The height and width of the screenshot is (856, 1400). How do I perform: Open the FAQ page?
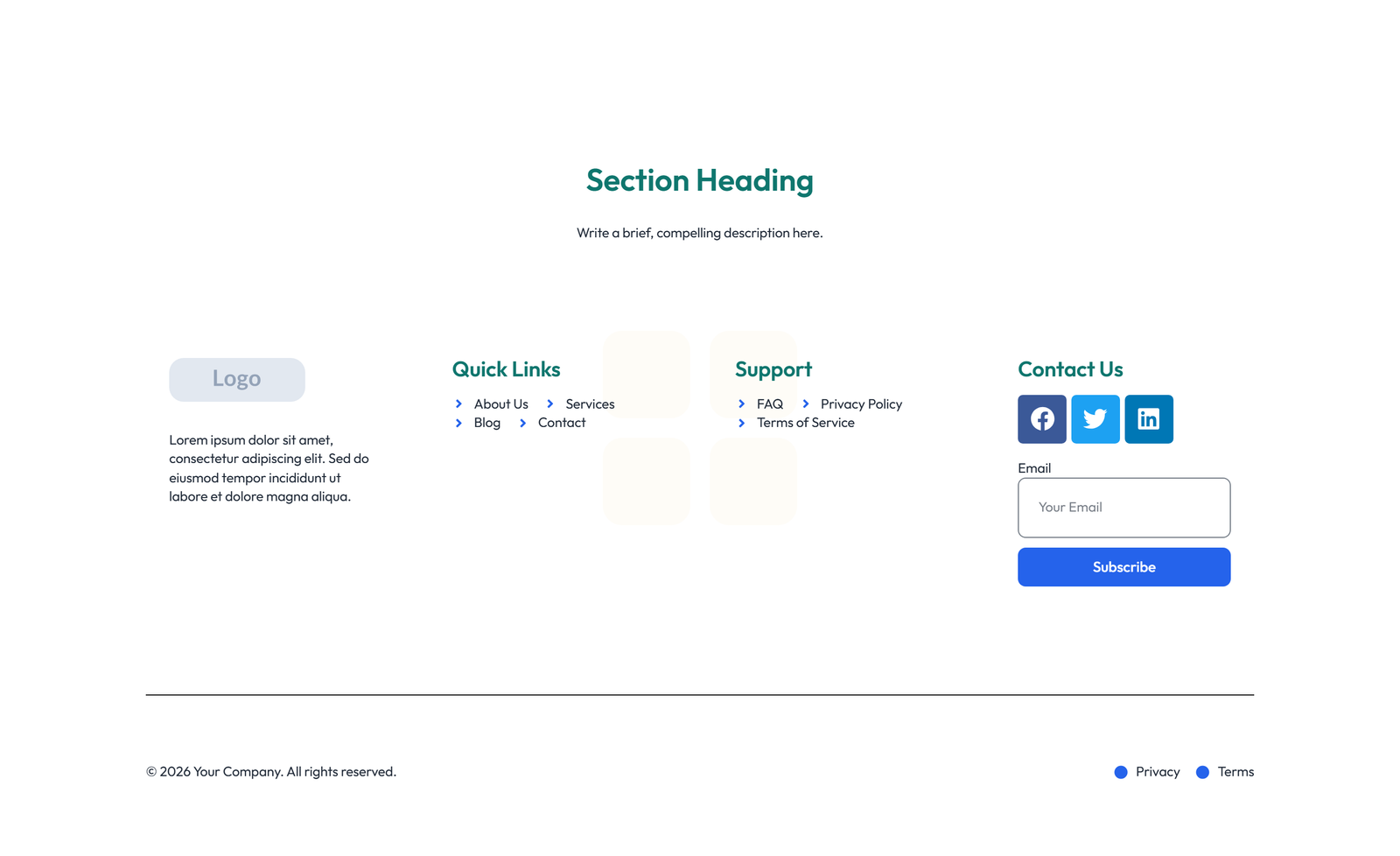pyautogui.click(x=769, y=403)
